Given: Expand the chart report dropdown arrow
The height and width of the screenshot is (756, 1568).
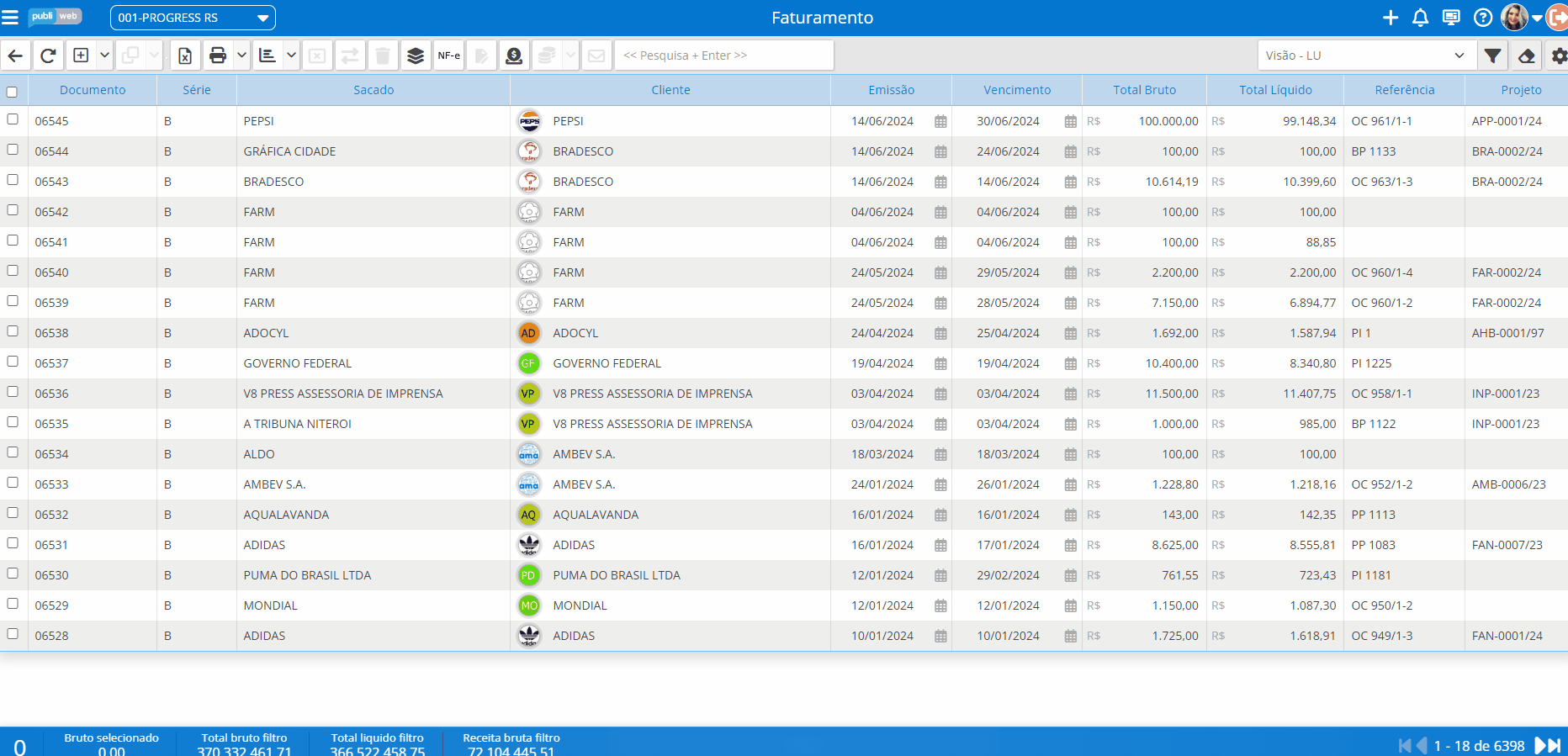Looking at the screenshot, I should tap(291, 56).
